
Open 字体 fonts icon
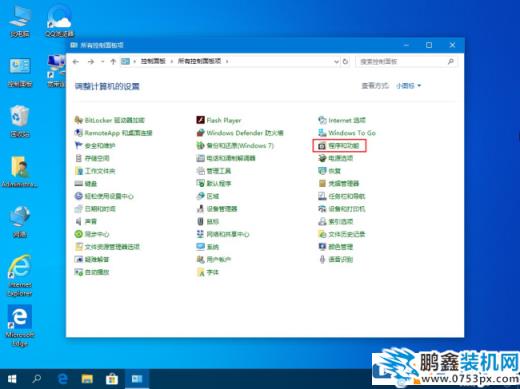click(200, 272)
